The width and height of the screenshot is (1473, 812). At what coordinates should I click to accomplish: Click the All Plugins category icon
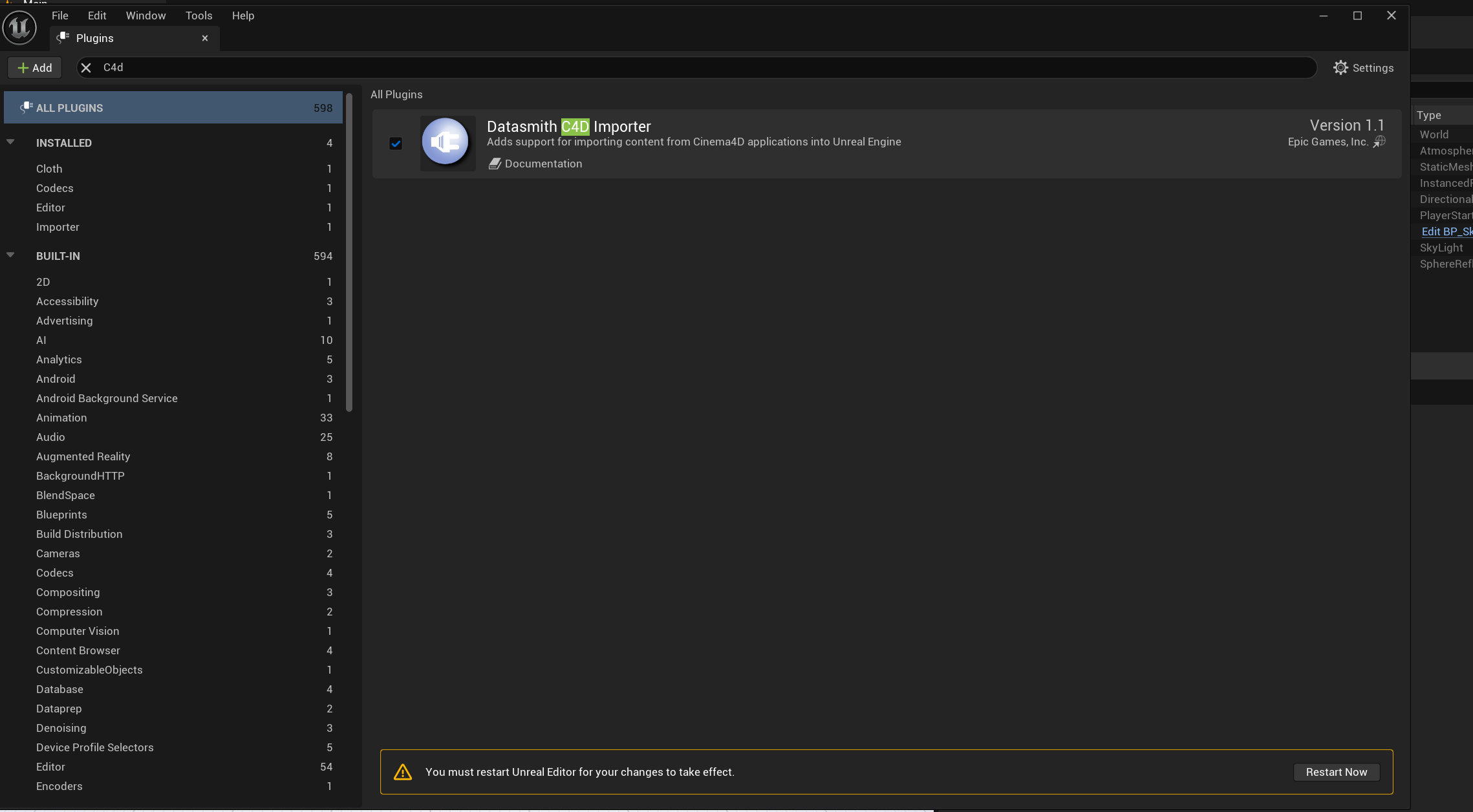26,107
